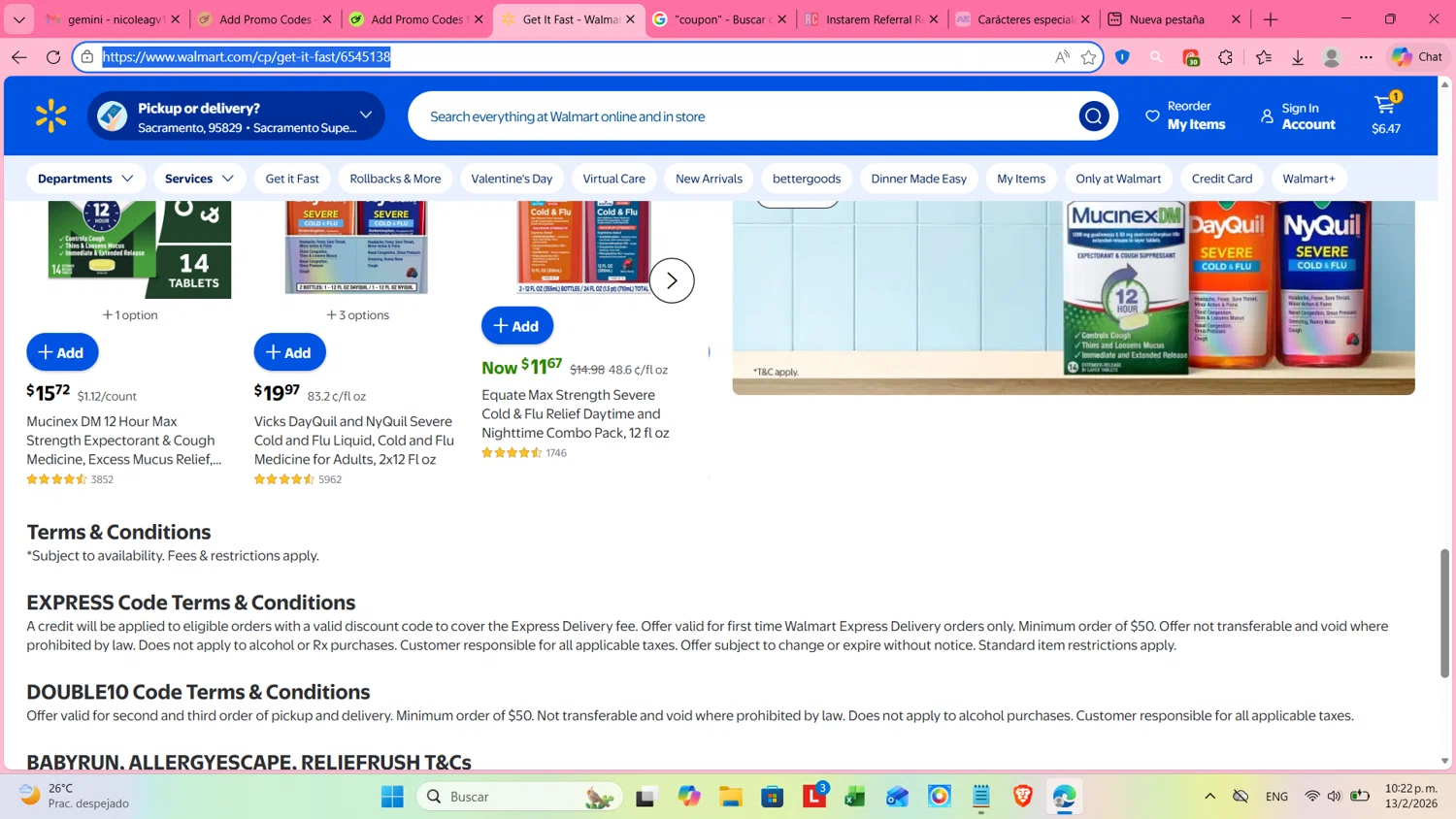Switch to Instarem Referral tab
The image size is (1456, 819).
tap(871, 19)
